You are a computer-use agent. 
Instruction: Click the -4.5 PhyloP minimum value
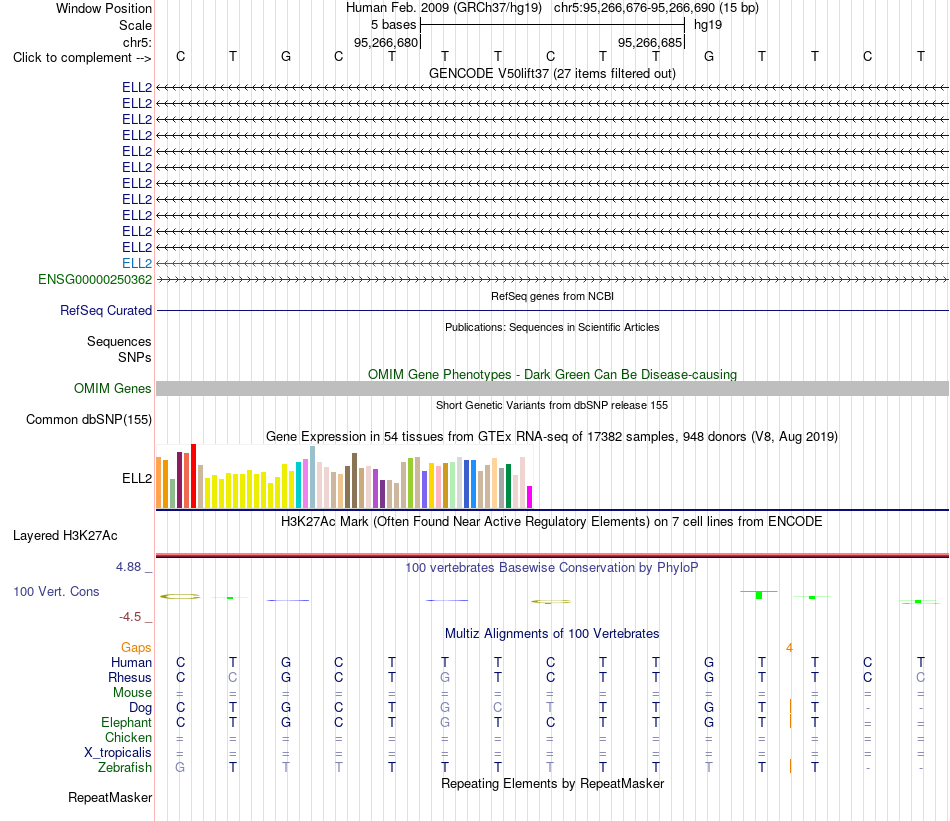point(130,617)
